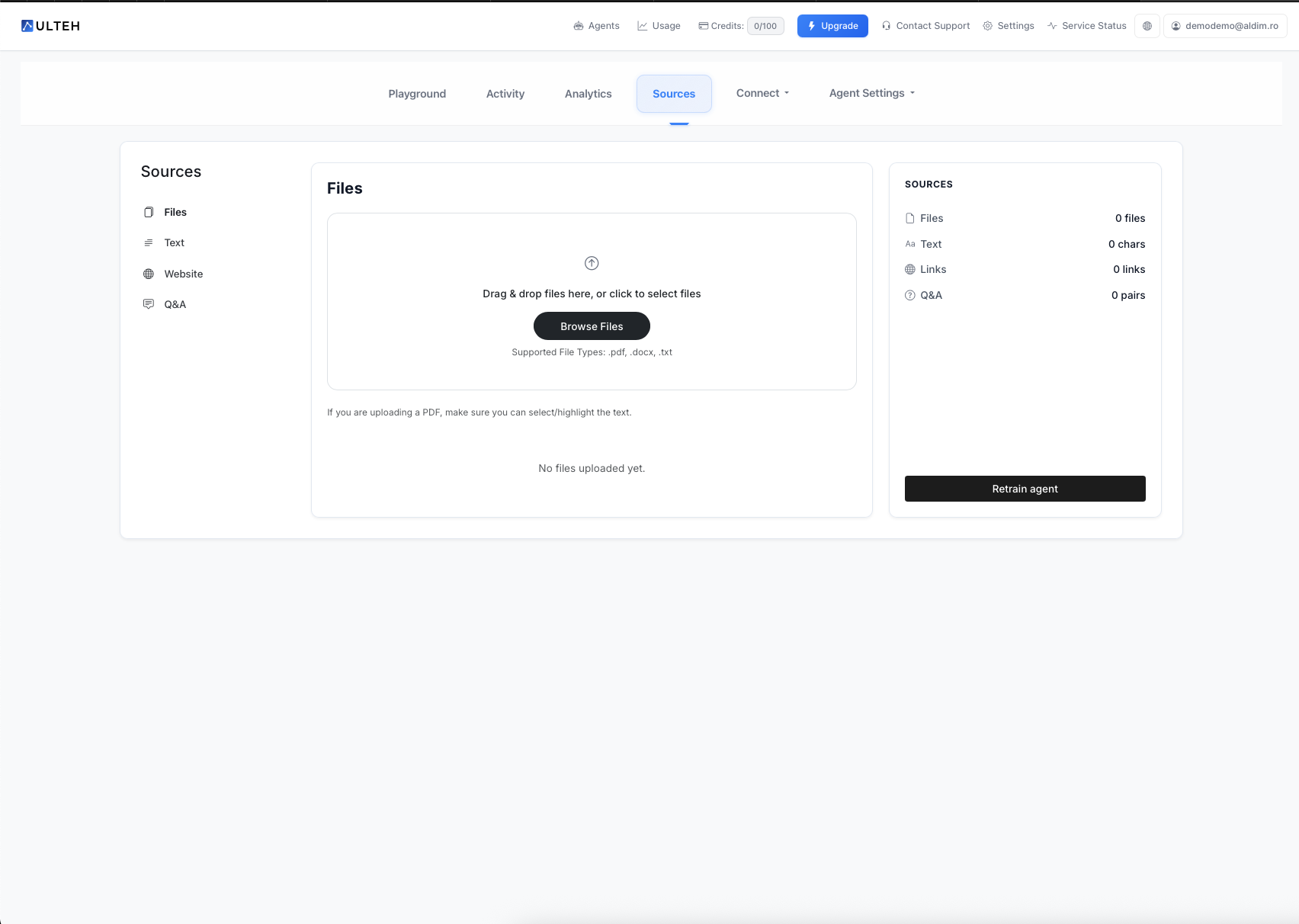Viewport: 1299px width, 924px height.
Task: Switch to the Playground tab
Action: point(417,94)
